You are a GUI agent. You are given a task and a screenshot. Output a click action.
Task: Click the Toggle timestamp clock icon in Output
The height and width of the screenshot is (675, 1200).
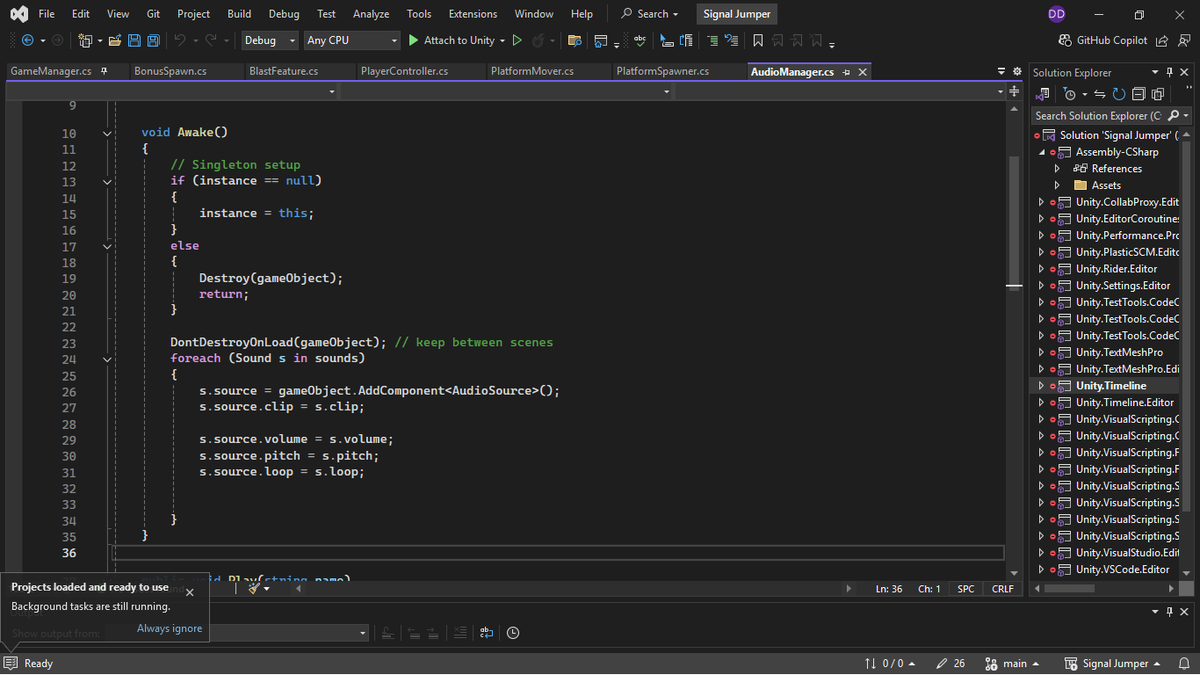click(x=513, y=632)
